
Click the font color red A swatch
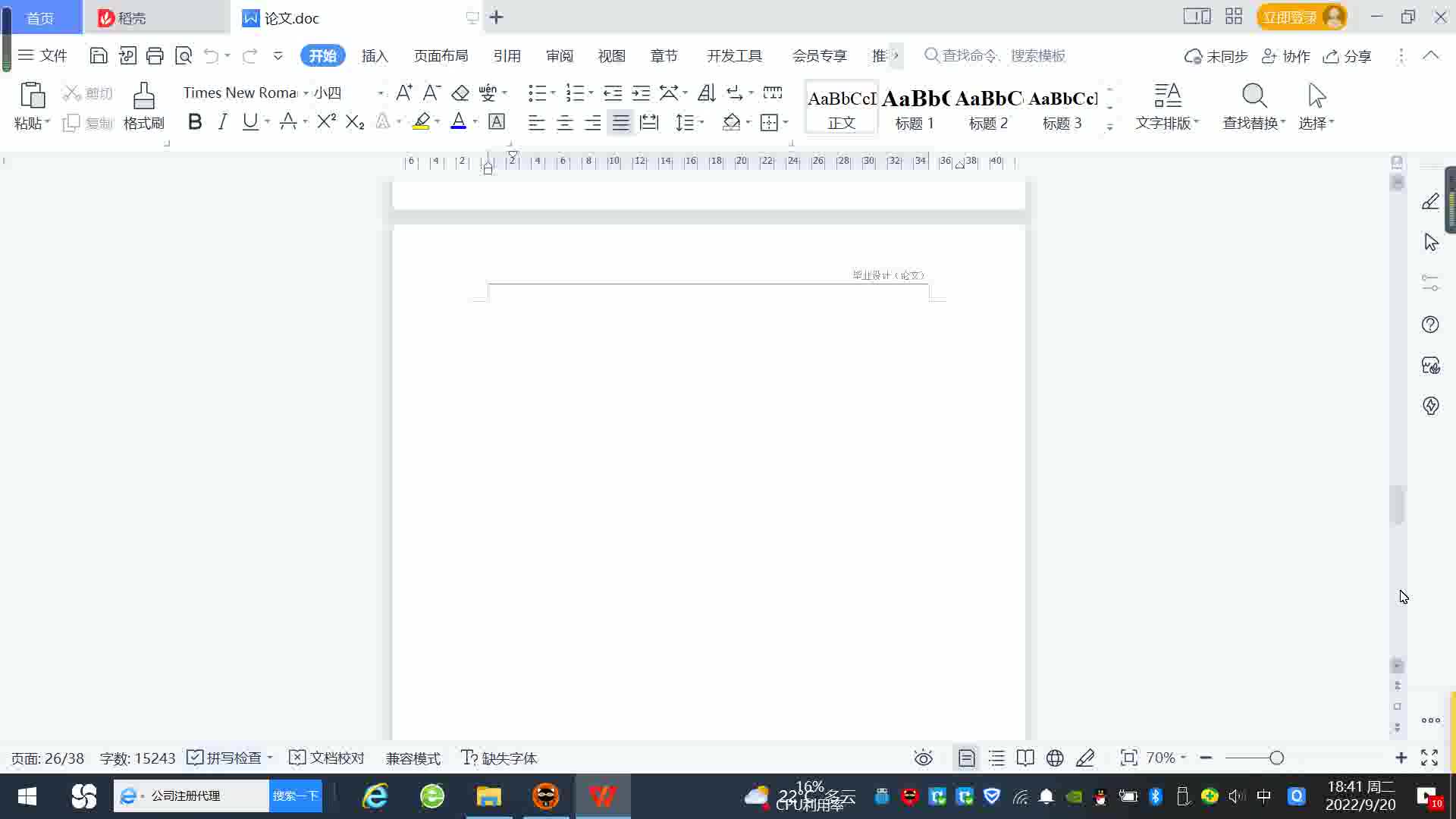tap(458, 121)
